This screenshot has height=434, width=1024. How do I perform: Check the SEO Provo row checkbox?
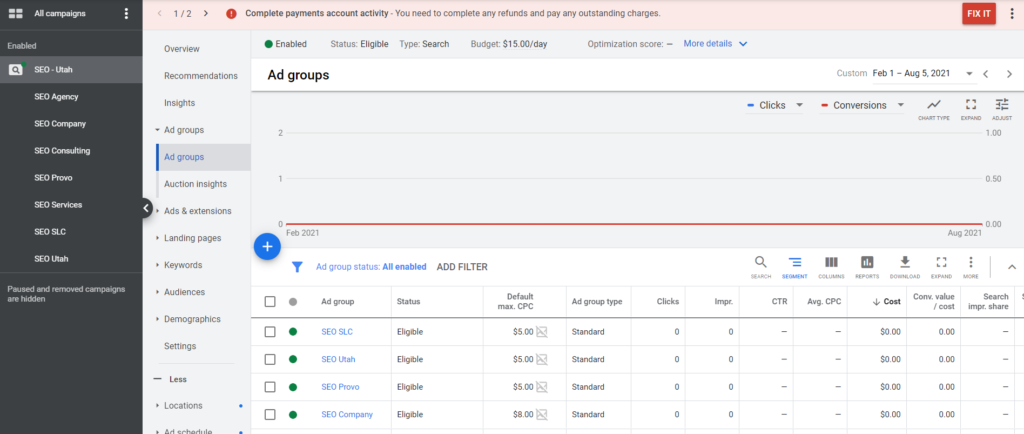pos(270,387)
